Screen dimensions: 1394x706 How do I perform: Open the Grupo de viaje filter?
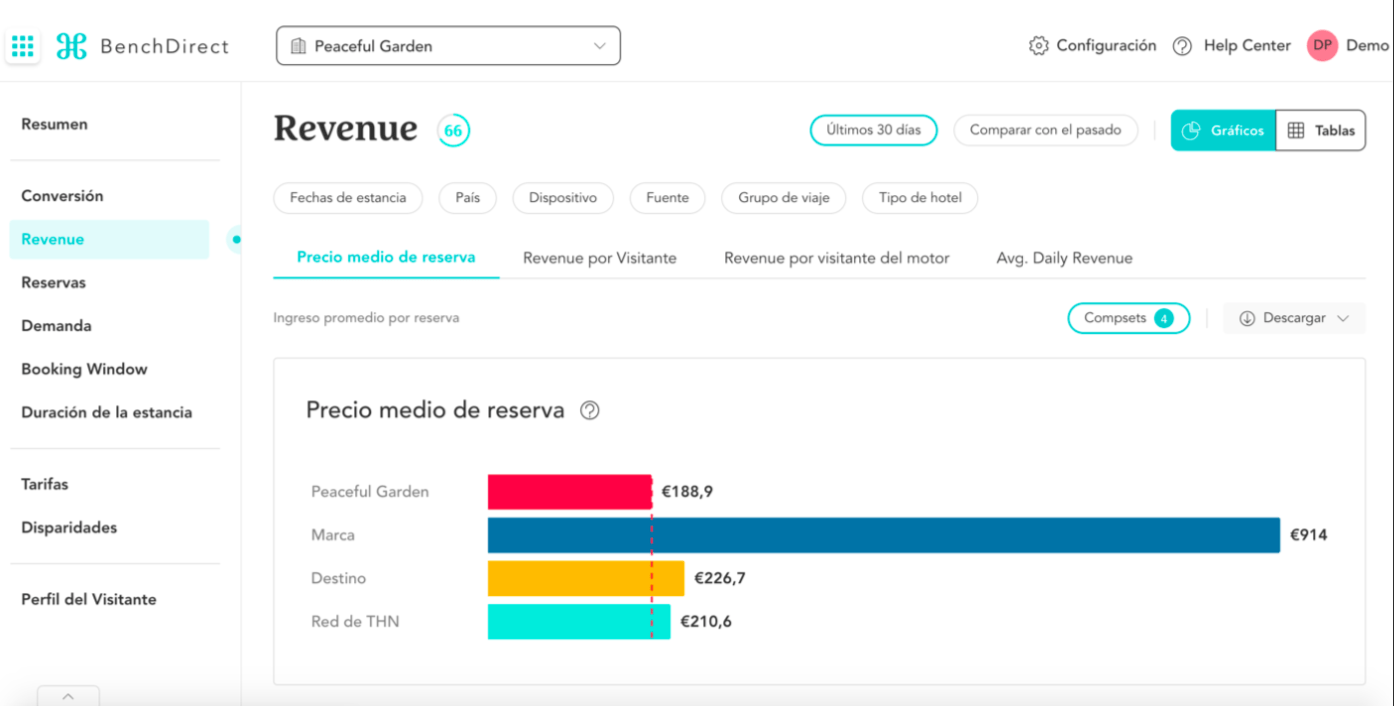coord(784,198)
